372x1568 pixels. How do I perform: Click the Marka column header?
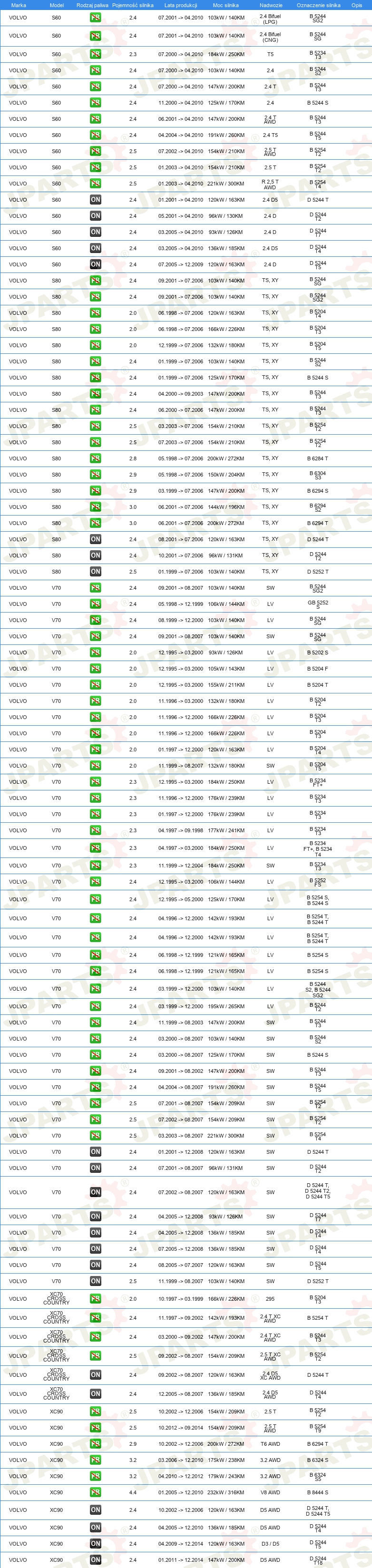(18, 5)
